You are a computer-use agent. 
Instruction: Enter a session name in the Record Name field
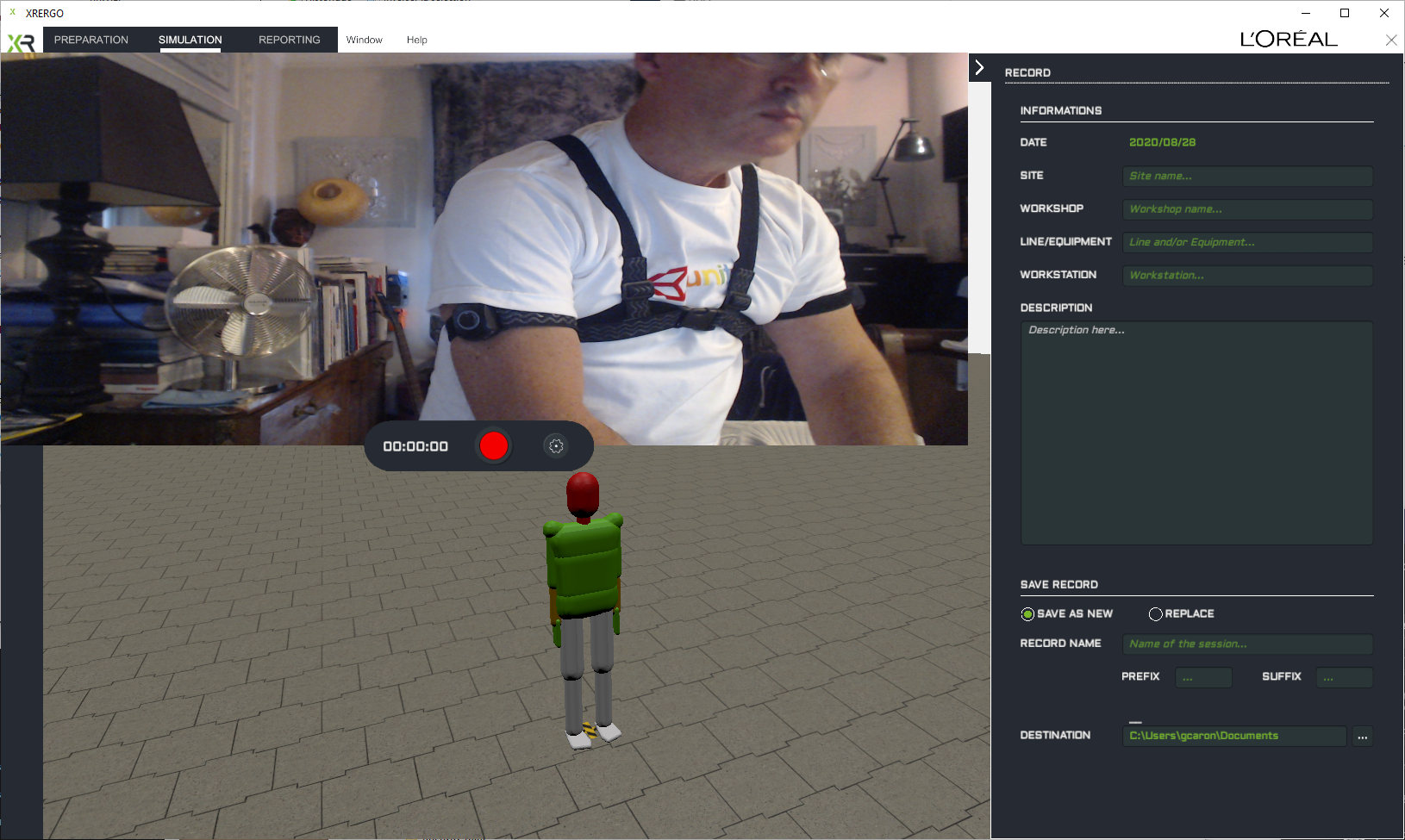[x=1246, y=644]
